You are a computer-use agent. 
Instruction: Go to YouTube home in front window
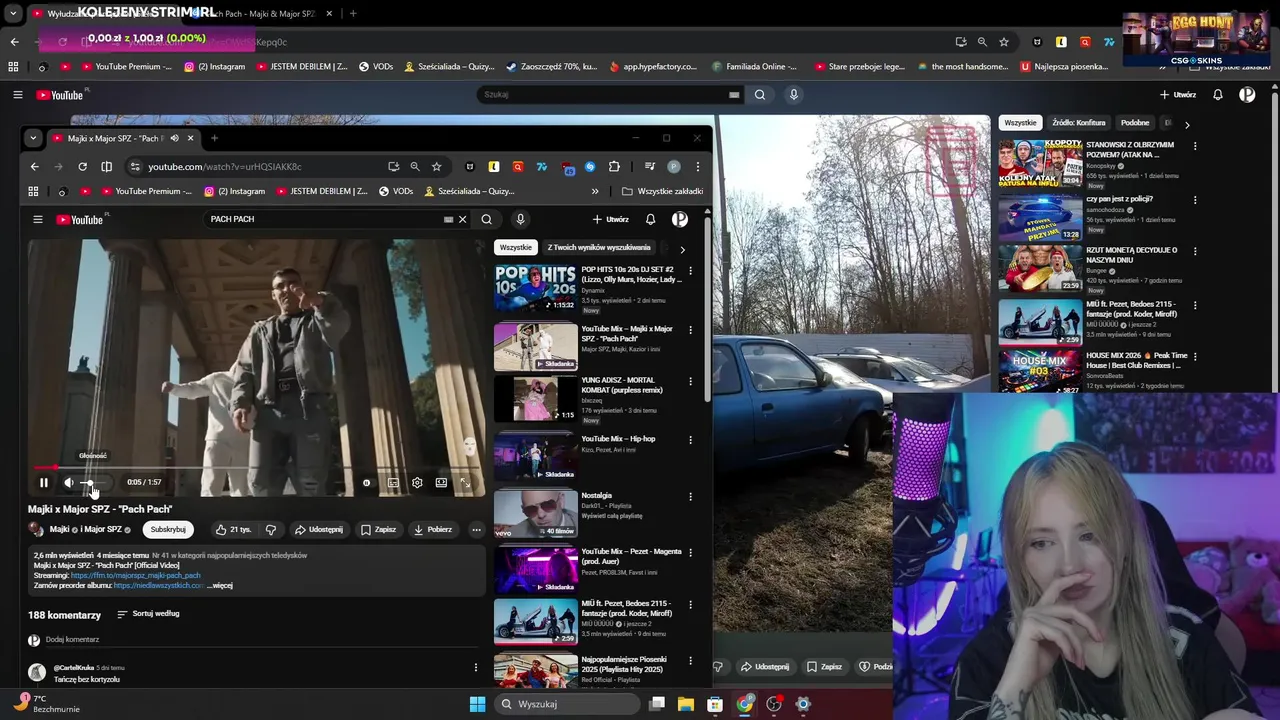coord(80,219)
